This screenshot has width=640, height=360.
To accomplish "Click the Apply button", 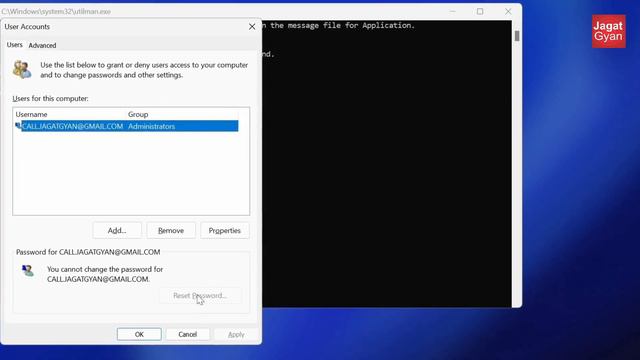I will click(x=236, y=334).
